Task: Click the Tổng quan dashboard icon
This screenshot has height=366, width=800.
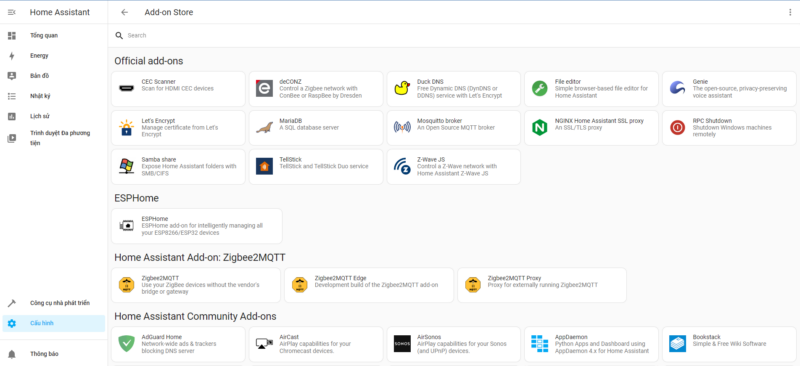Action: tap(12, 36)
